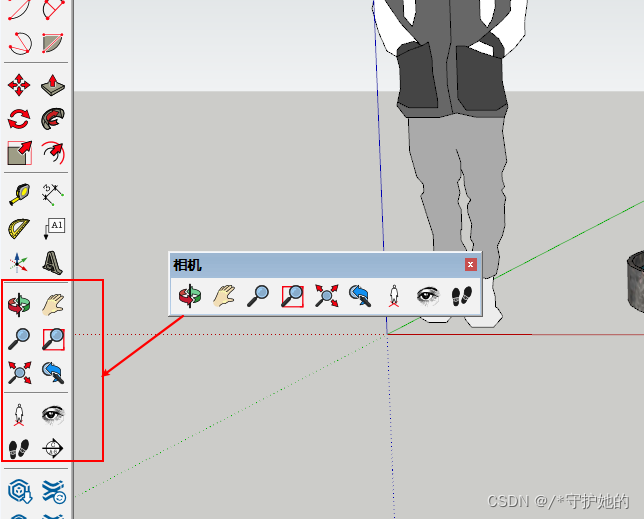Image resolution: width=644 pixels, height=519 pixels.
Task: Click Pan hand in floating 相机 toolbar
Action: [224, 296]
